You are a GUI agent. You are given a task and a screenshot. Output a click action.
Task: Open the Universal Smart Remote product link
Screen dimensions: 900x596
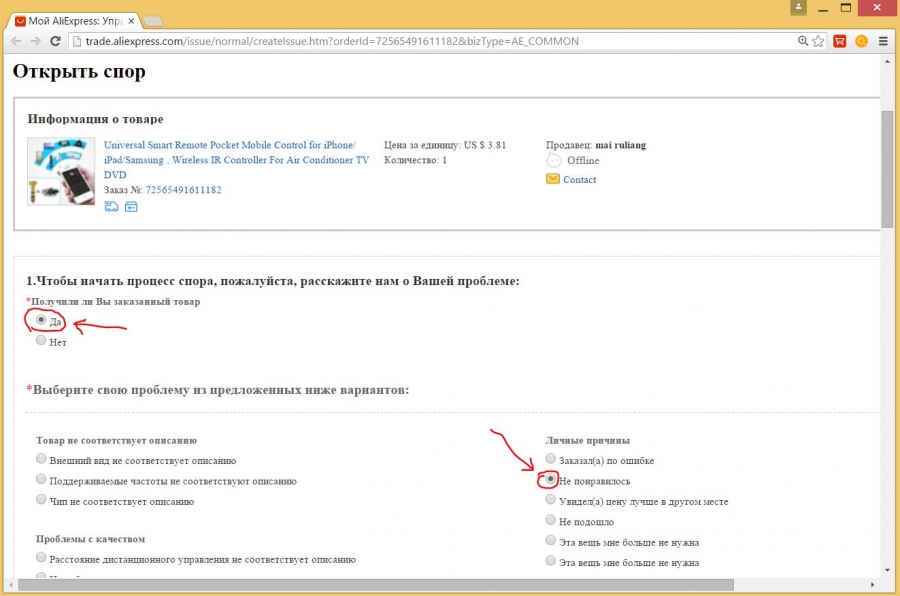click(x=236, y=160)
